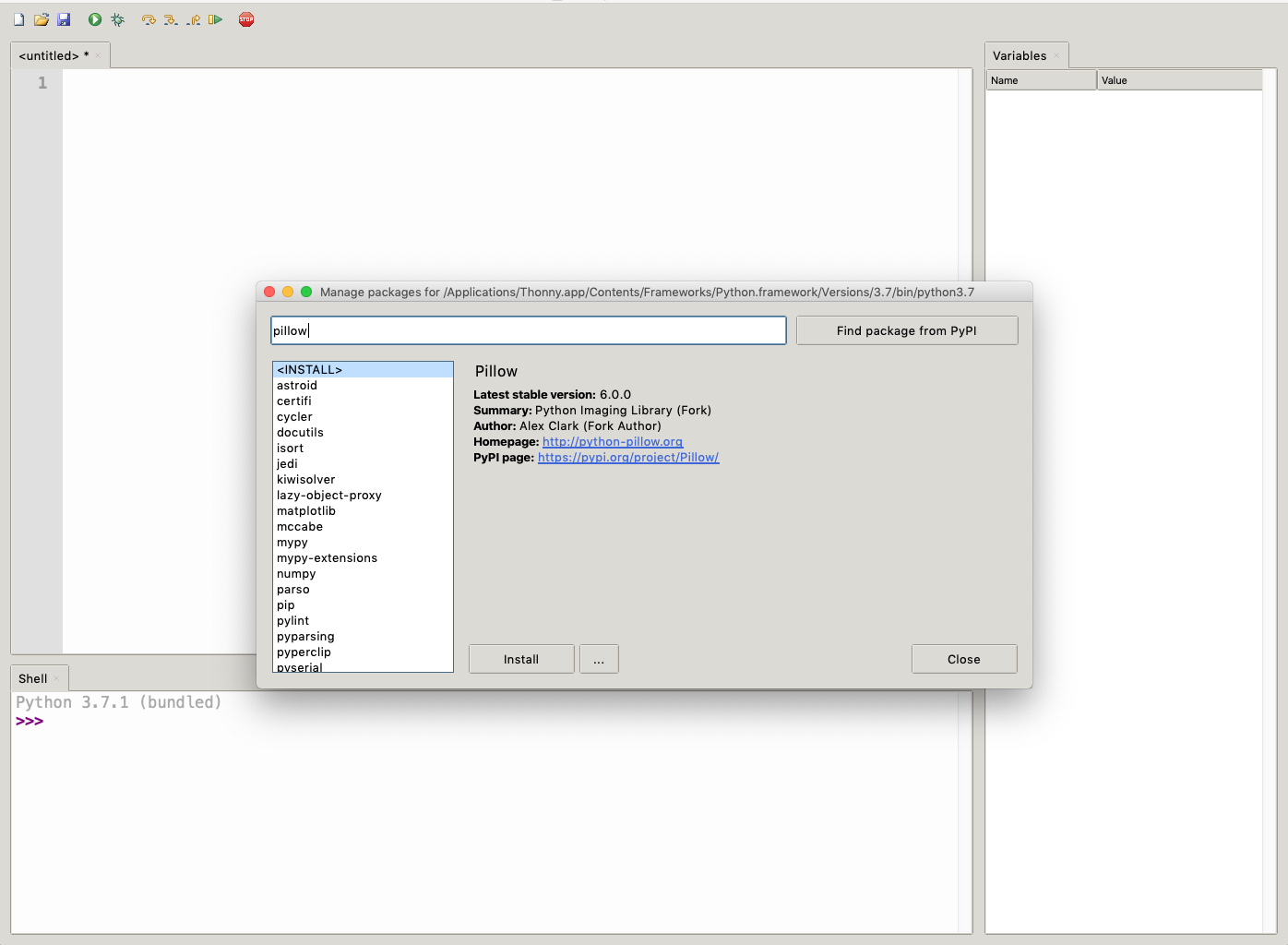Click the package search input field

click(x=528, y=330)
